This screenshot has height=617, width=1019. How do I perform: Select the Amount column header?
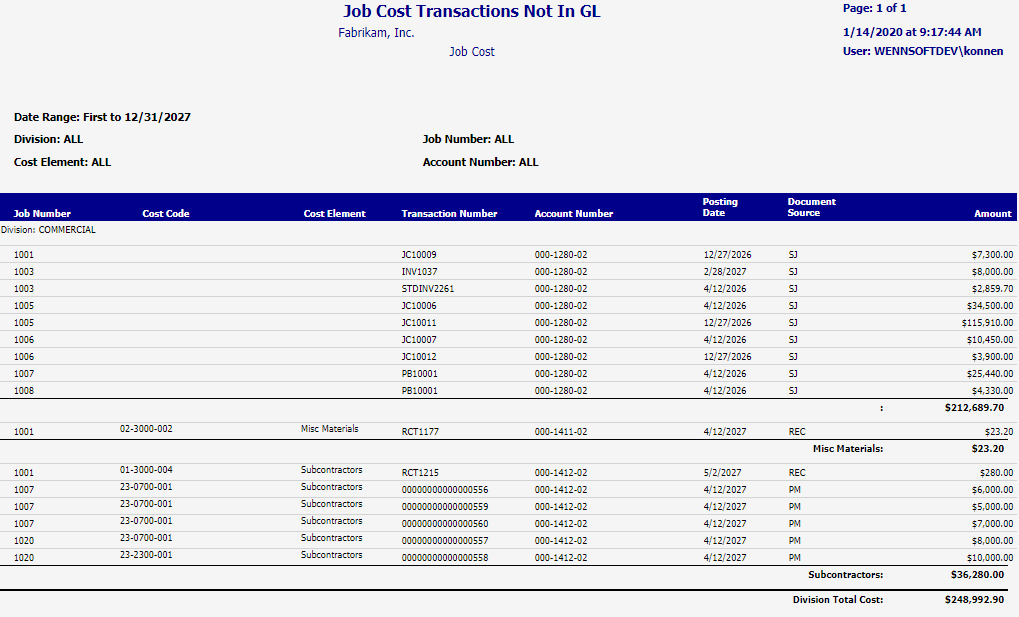pos(993,213)
